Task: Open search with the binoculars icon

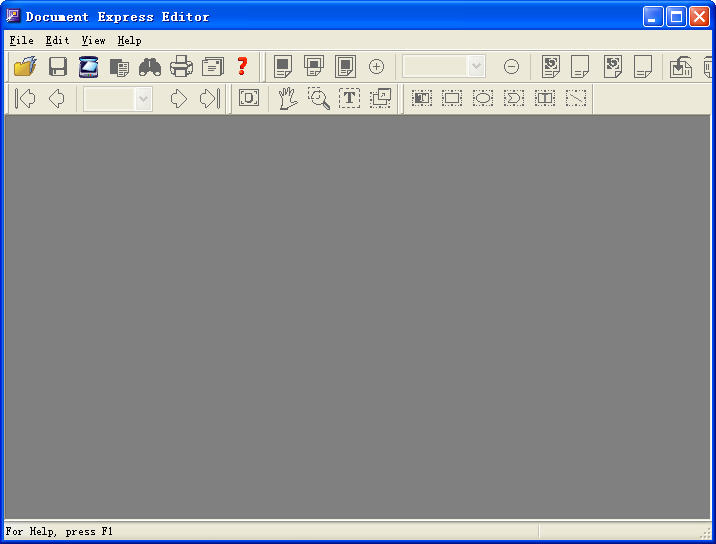Action: (x=150, y=67)
